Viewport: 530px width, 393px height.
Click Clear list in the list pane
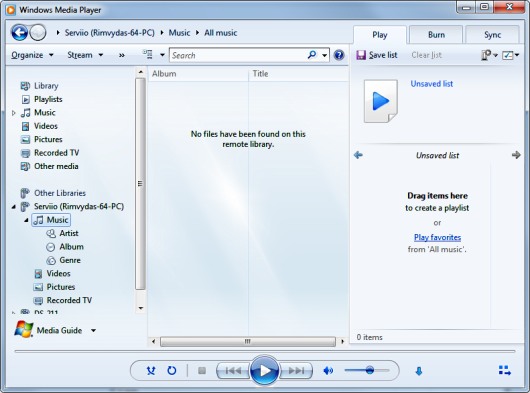[427, 55]
